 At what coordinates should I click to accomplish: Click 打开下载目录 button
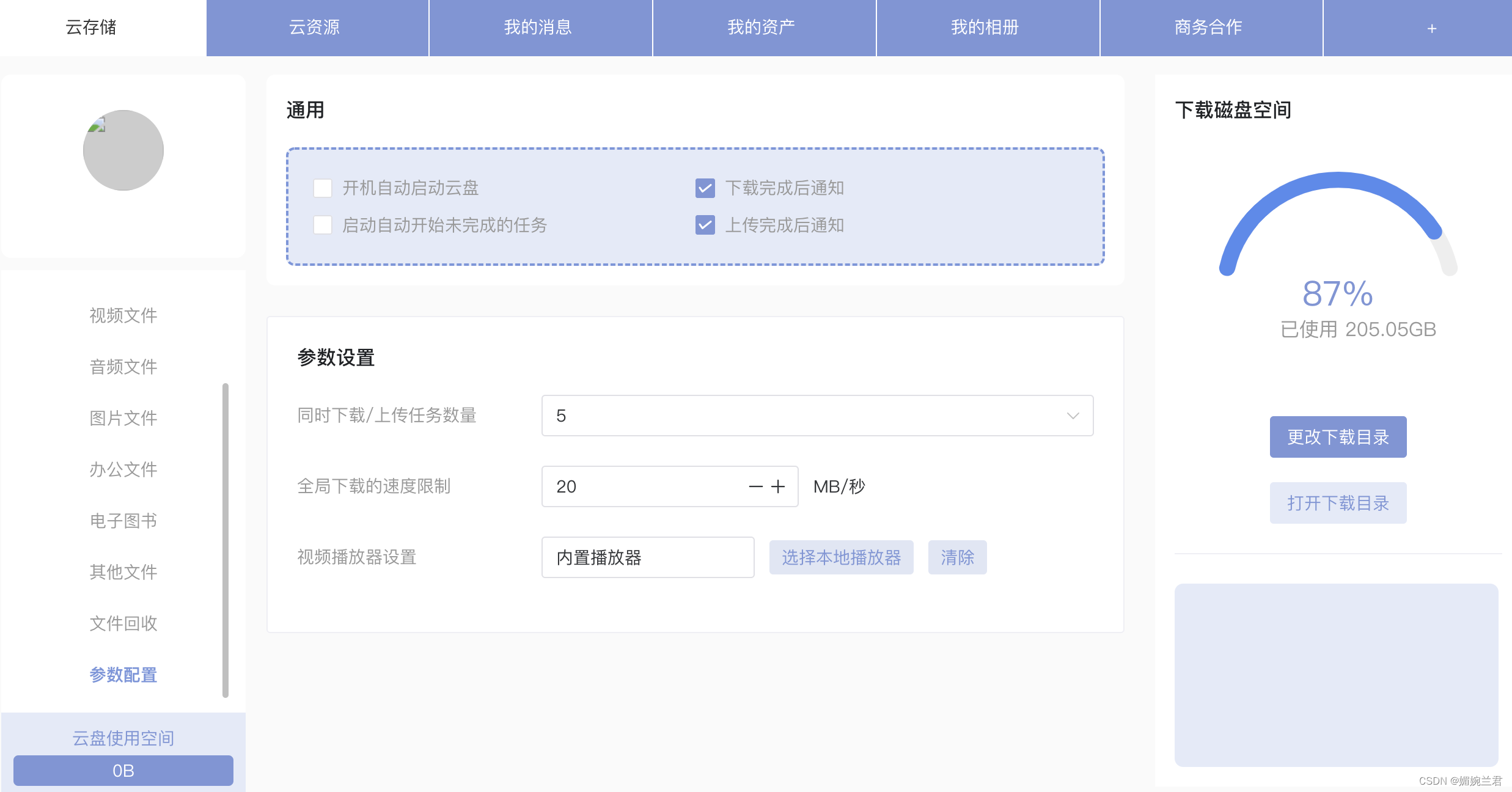[x=1338, y=503]
